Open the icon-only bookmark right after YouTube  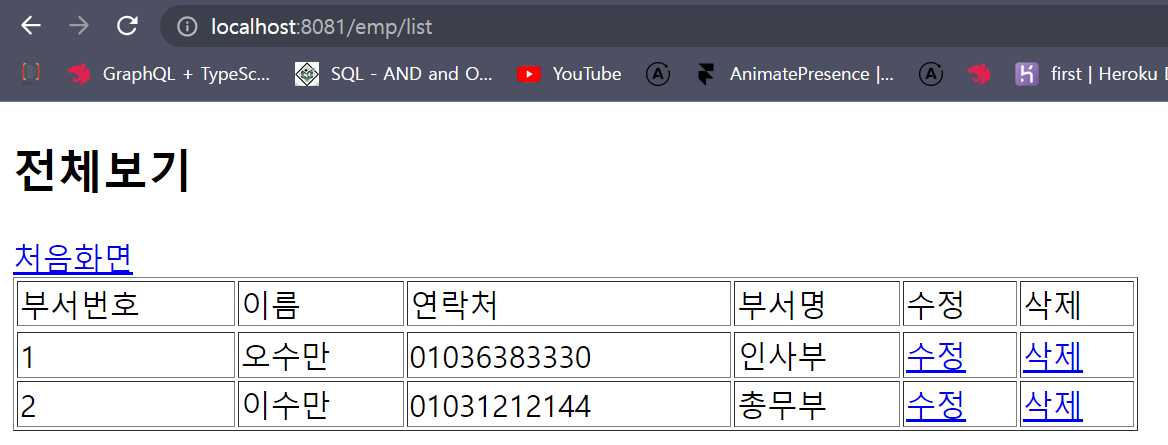(x=658, y=74)
